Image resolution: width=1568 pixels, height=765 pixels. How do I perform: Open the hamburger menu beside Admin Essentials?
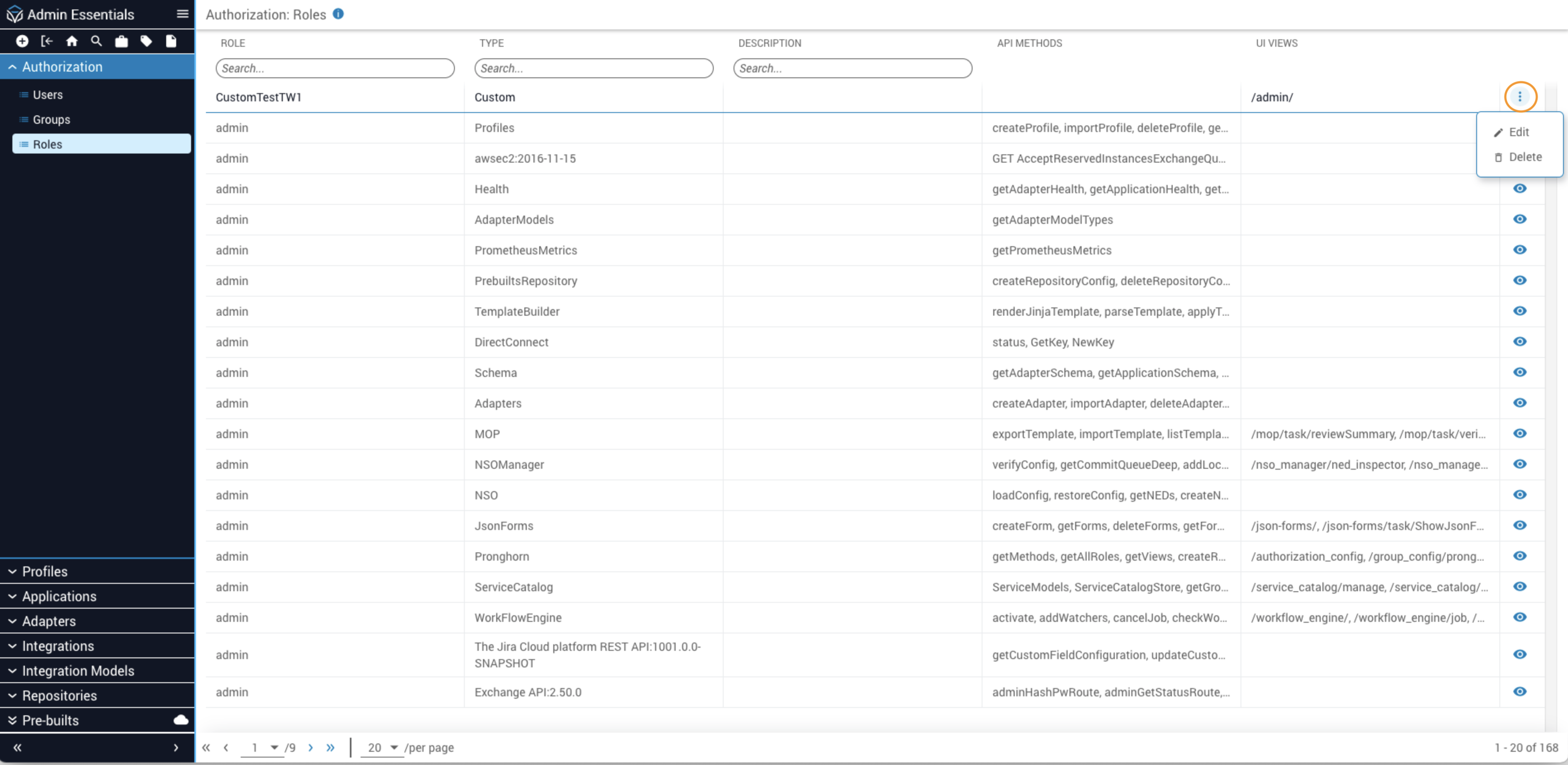point(182,14)
